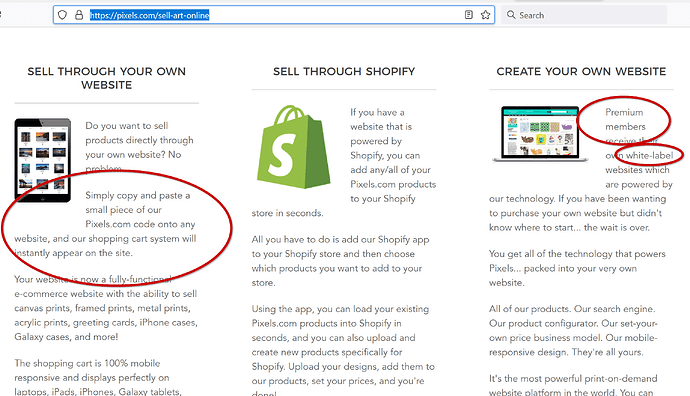Click the 'Sell Through Shopify' heading

click(344, 71)
